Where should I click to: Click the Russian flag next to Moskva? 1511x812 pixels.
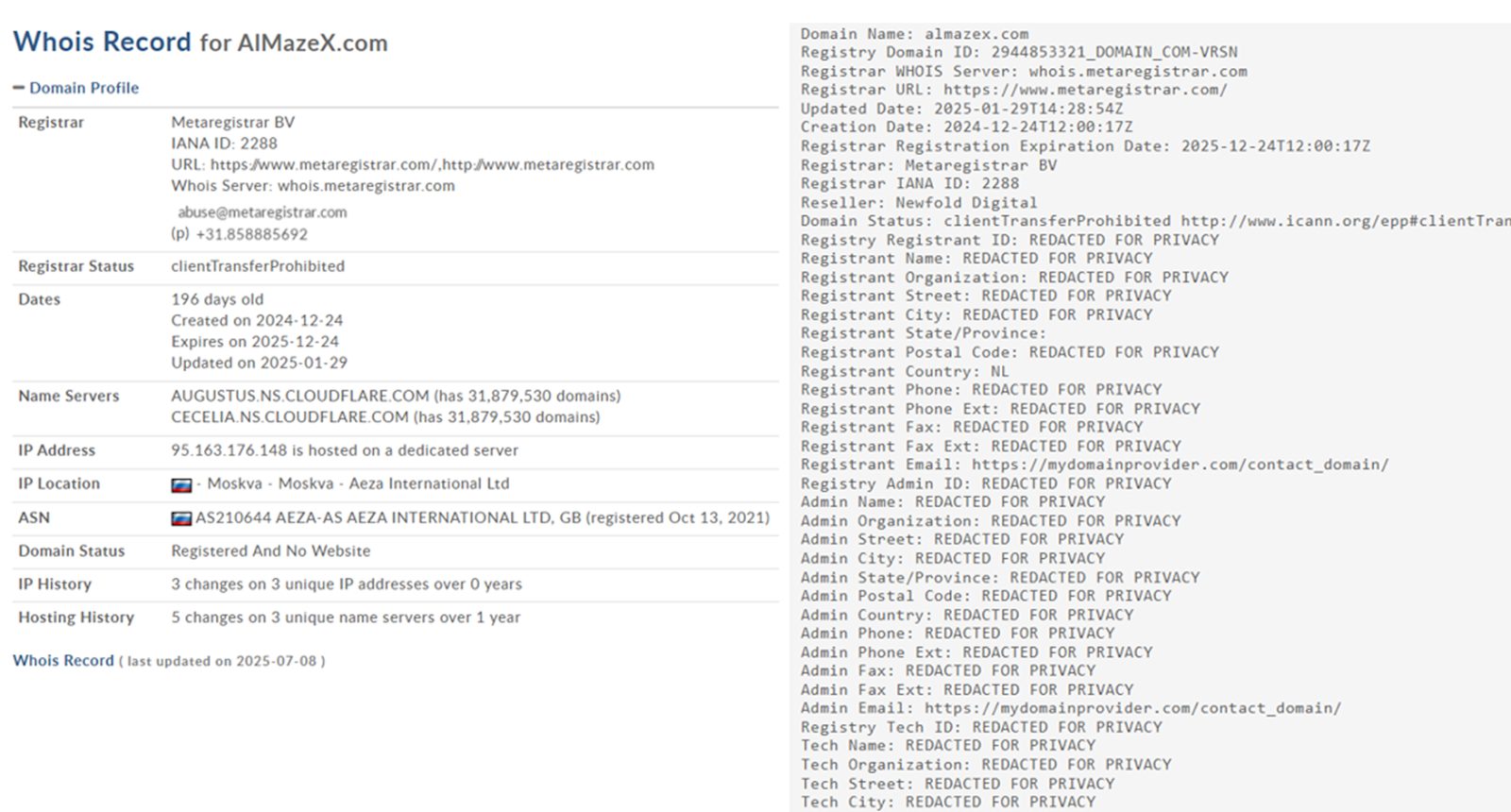coord(181,485)
